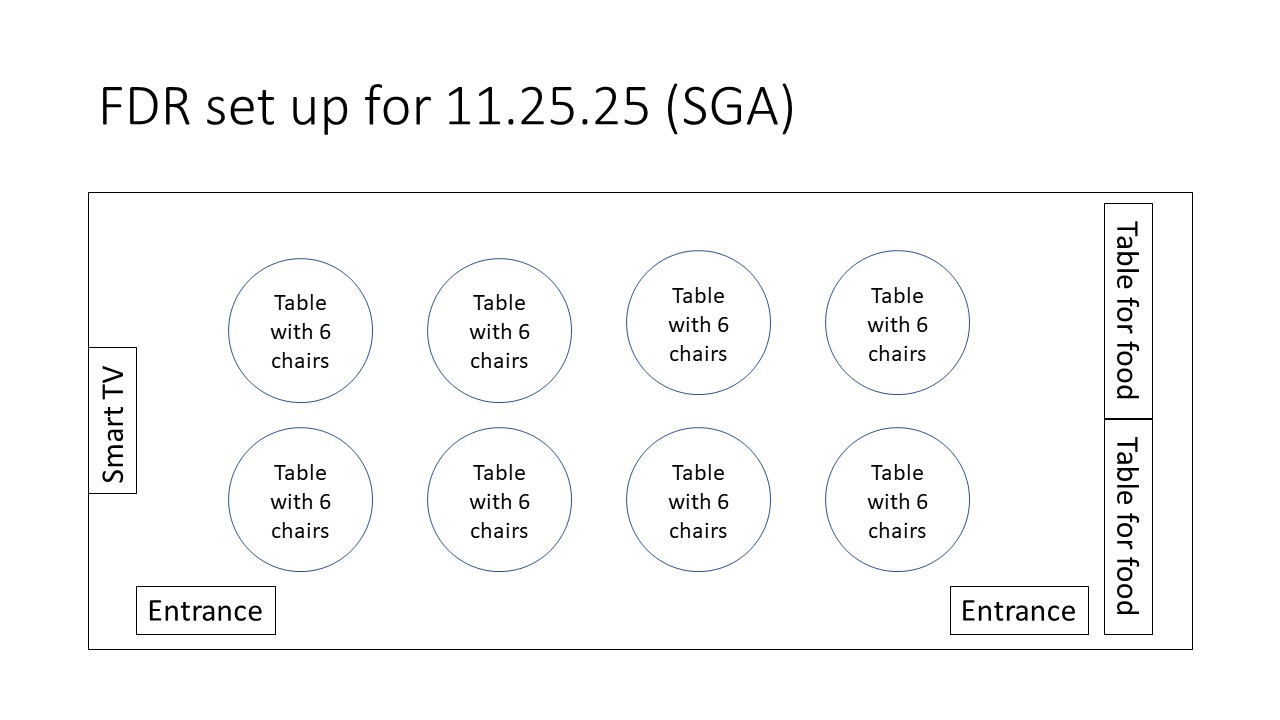The width and height of the screenshot is (1280, 720).
Task: Click the upper Table for food box
Action: point(1128,311)
